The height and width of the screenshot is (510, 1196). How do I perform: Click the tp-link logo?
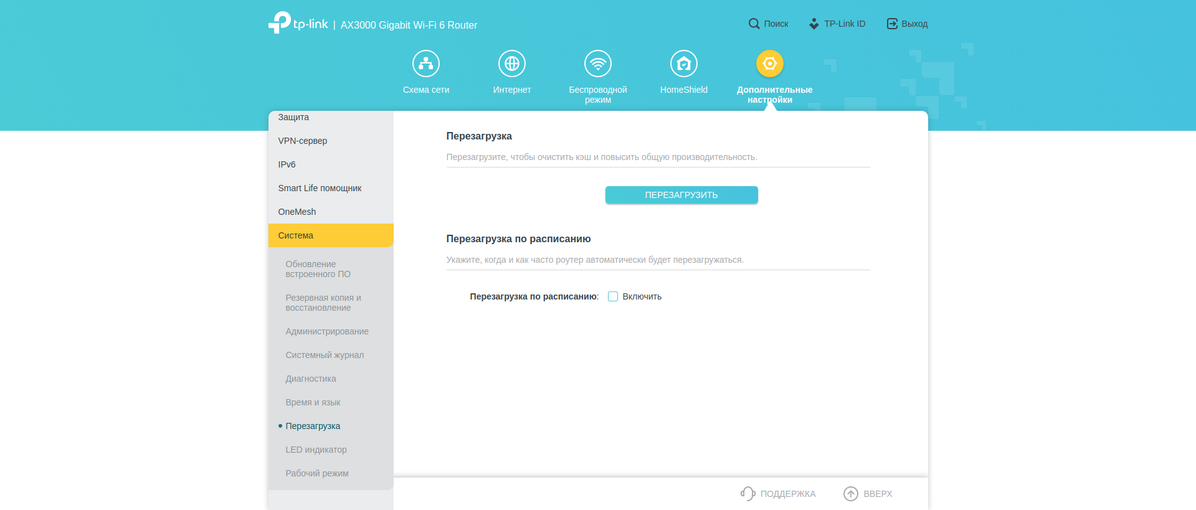tap(298, 23)
